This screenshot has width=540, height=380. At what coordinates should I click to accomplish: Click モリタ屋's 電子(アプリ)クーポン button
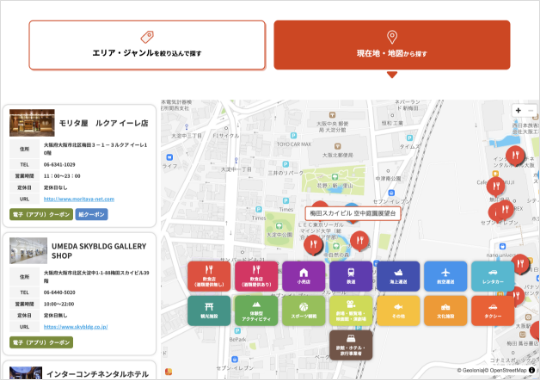point(41,214)
